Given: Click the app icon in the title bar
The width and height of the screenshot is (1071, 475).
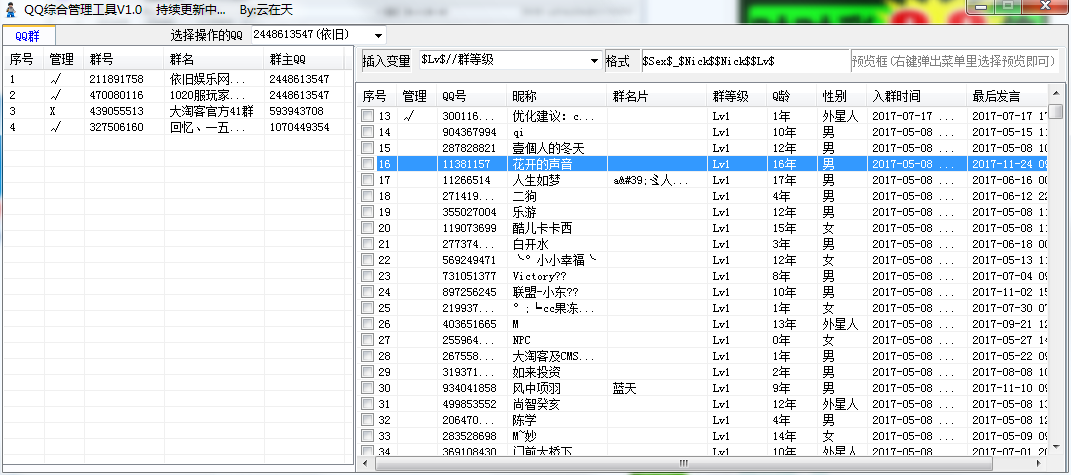Looking at the screenshot, I should (10, 9).
